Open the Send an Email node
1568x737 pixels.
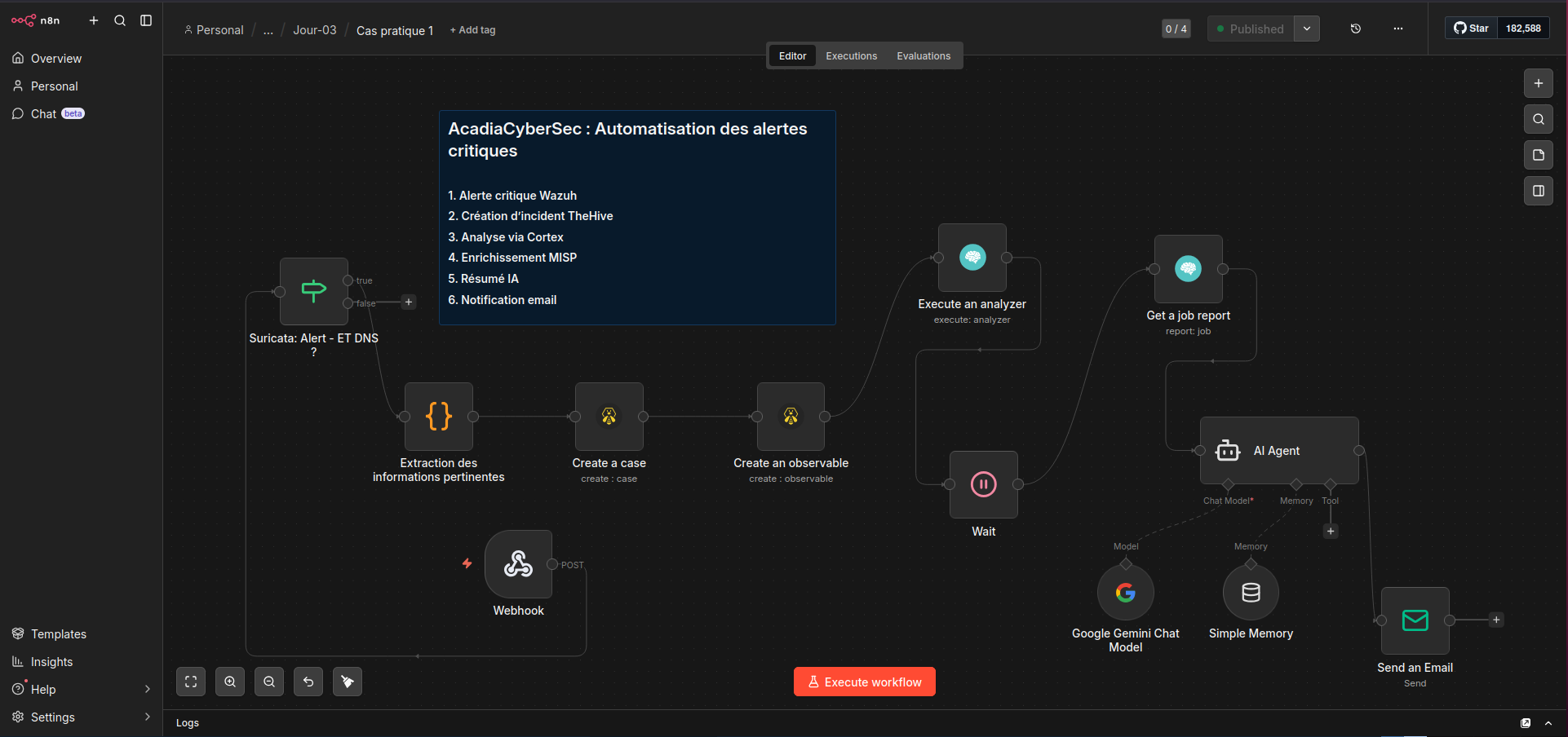point(1415,620)
